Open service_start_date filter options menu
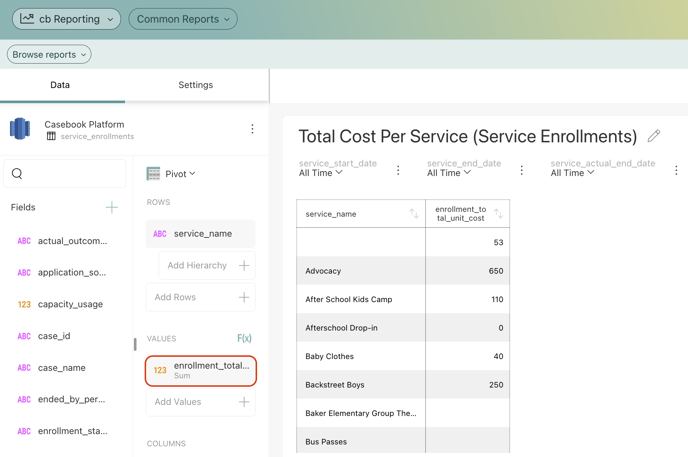 (398, 171)
